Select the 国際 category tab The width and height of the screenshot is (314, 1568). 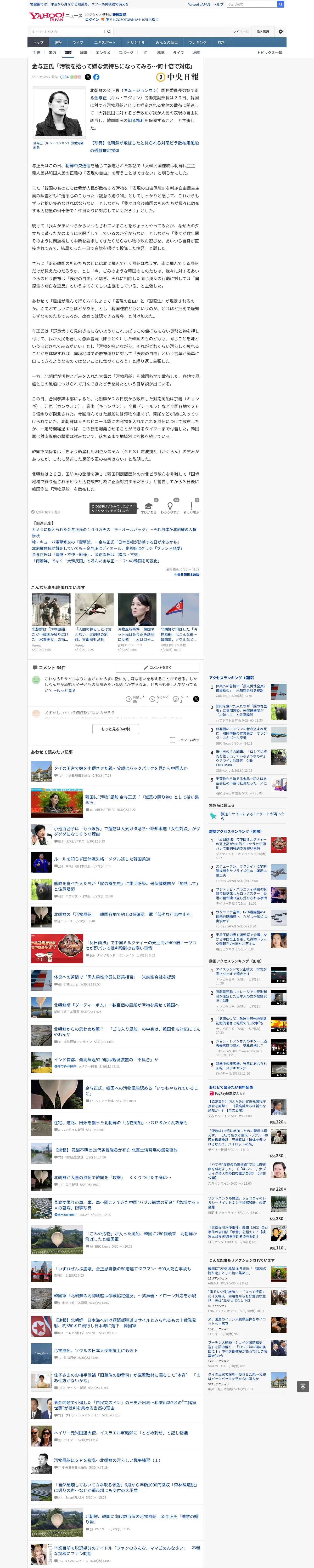[68, 53]
